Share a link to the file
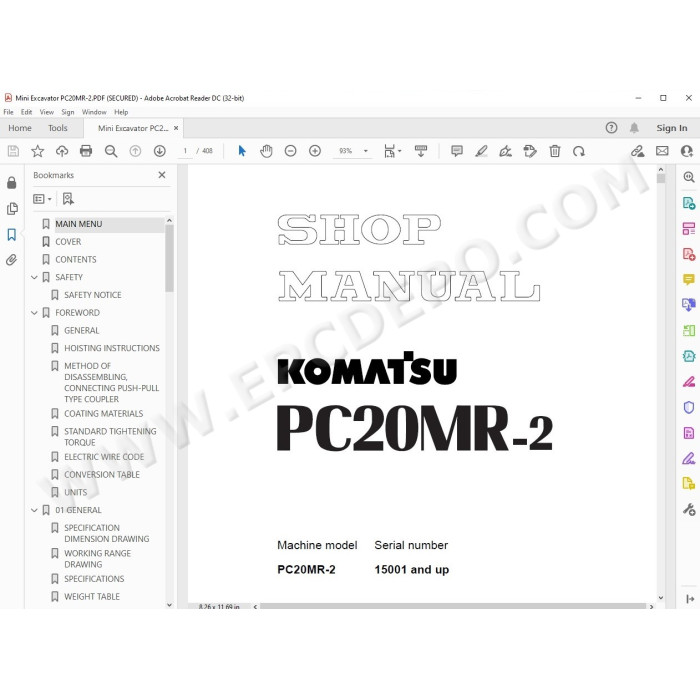The height and width of the screenshot is (700, 700). point(638,151)
